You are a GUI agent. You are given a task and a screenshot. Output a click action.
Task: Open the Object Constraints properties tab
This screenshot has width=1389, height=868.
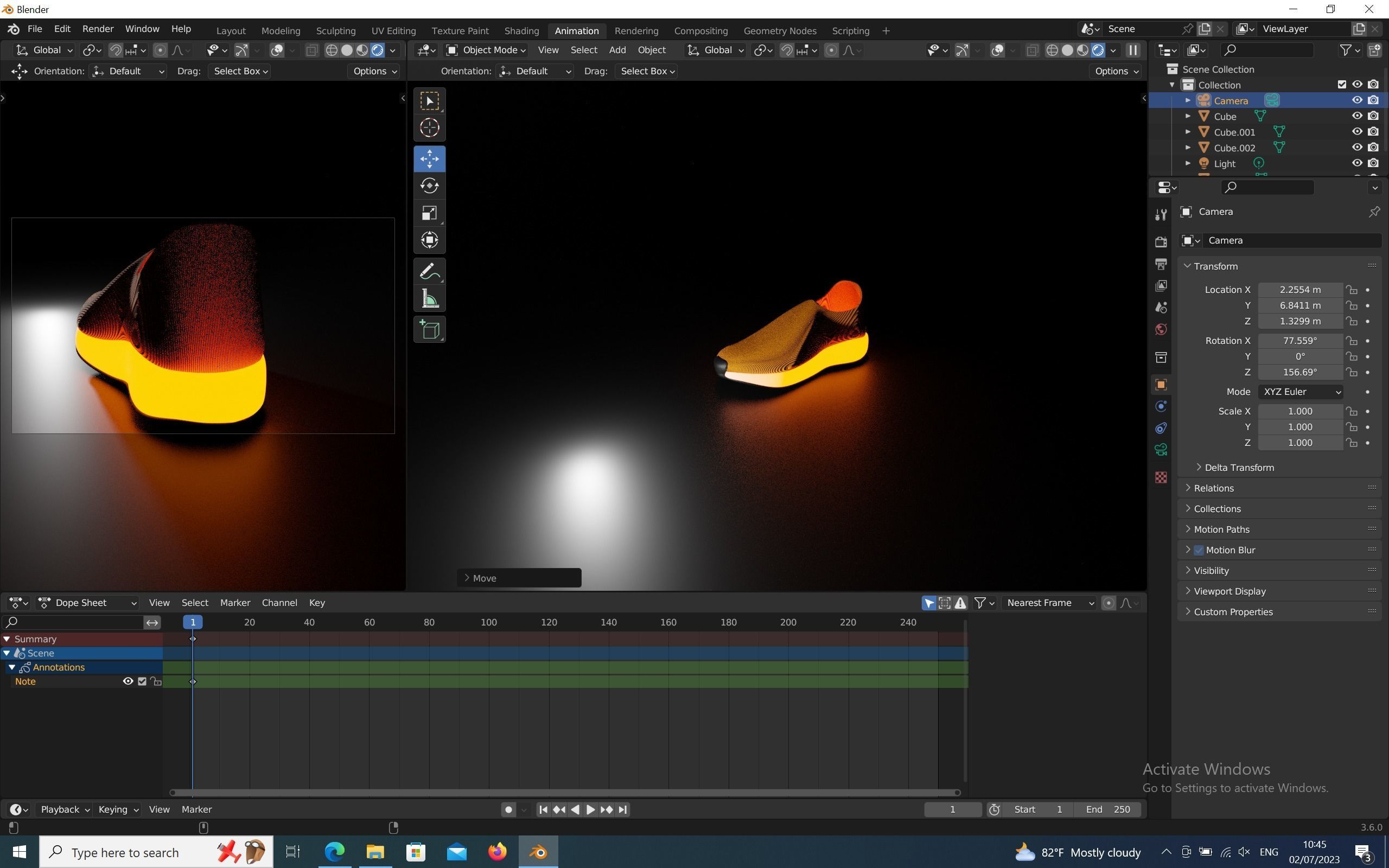pyautogui.click(x=1161, y=428)
